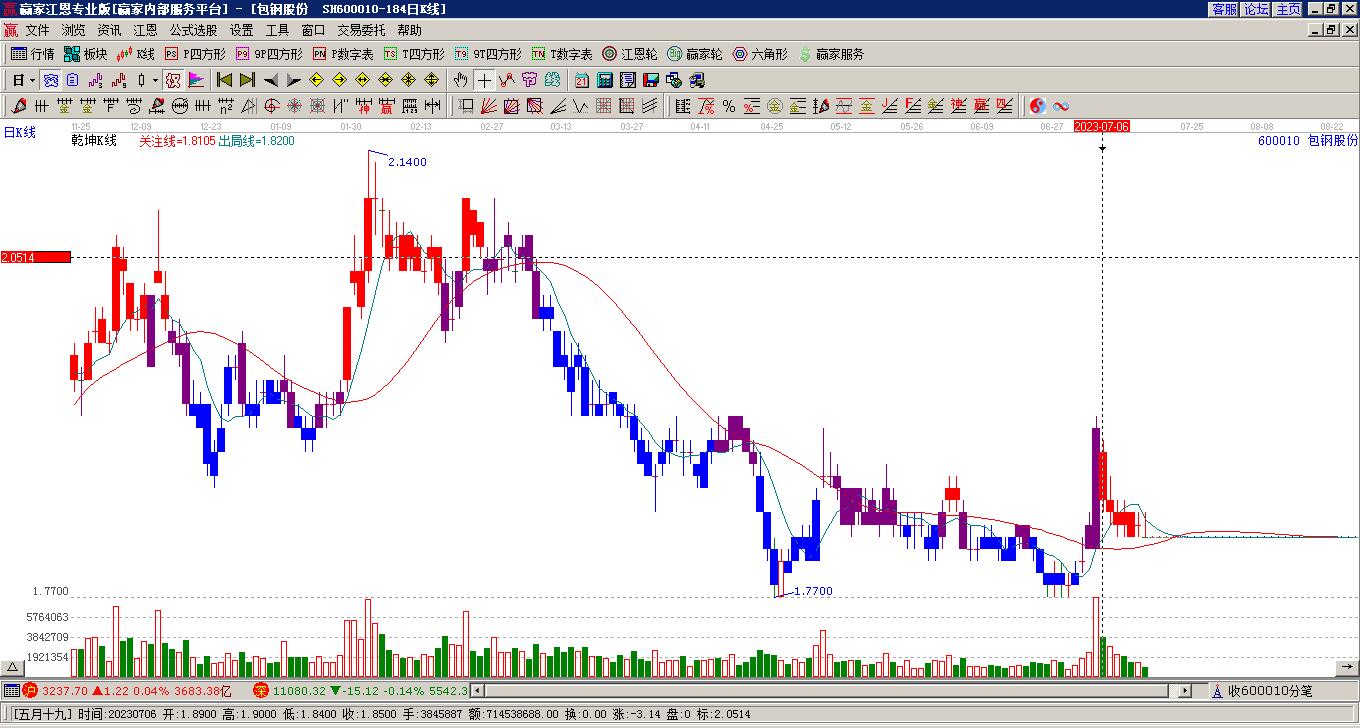Viewport: 1360px width, 728px height.
Task: Open the T四方形 tool
Action: click(x=414, y=54)
